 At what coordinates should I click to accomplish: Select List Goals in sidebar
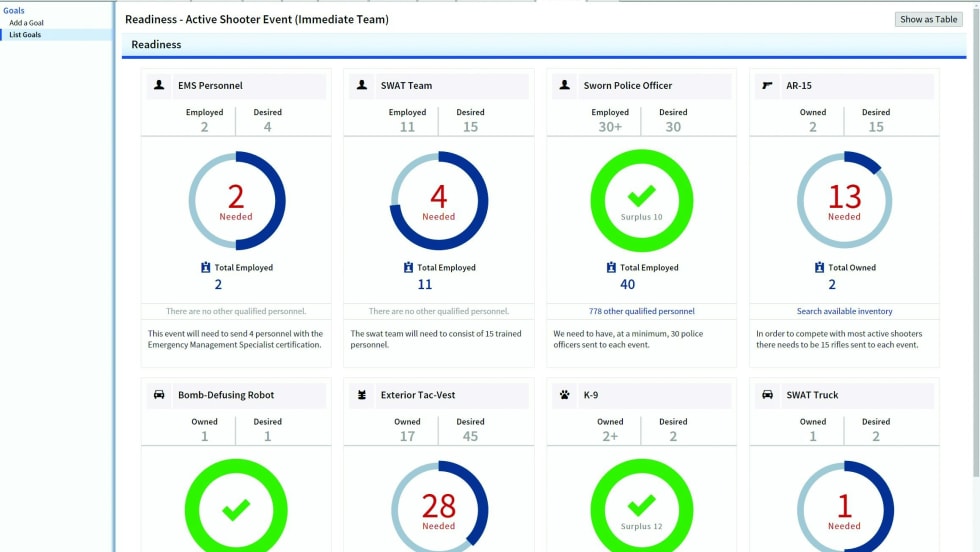25,35
